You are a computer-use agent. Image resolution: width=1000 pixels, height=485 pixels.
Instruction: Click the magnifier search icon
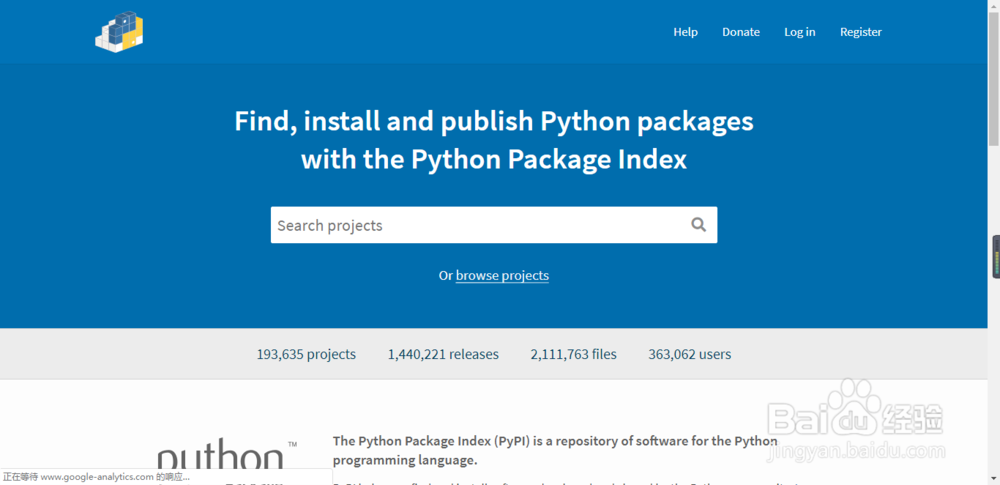(x=698, y=225)
